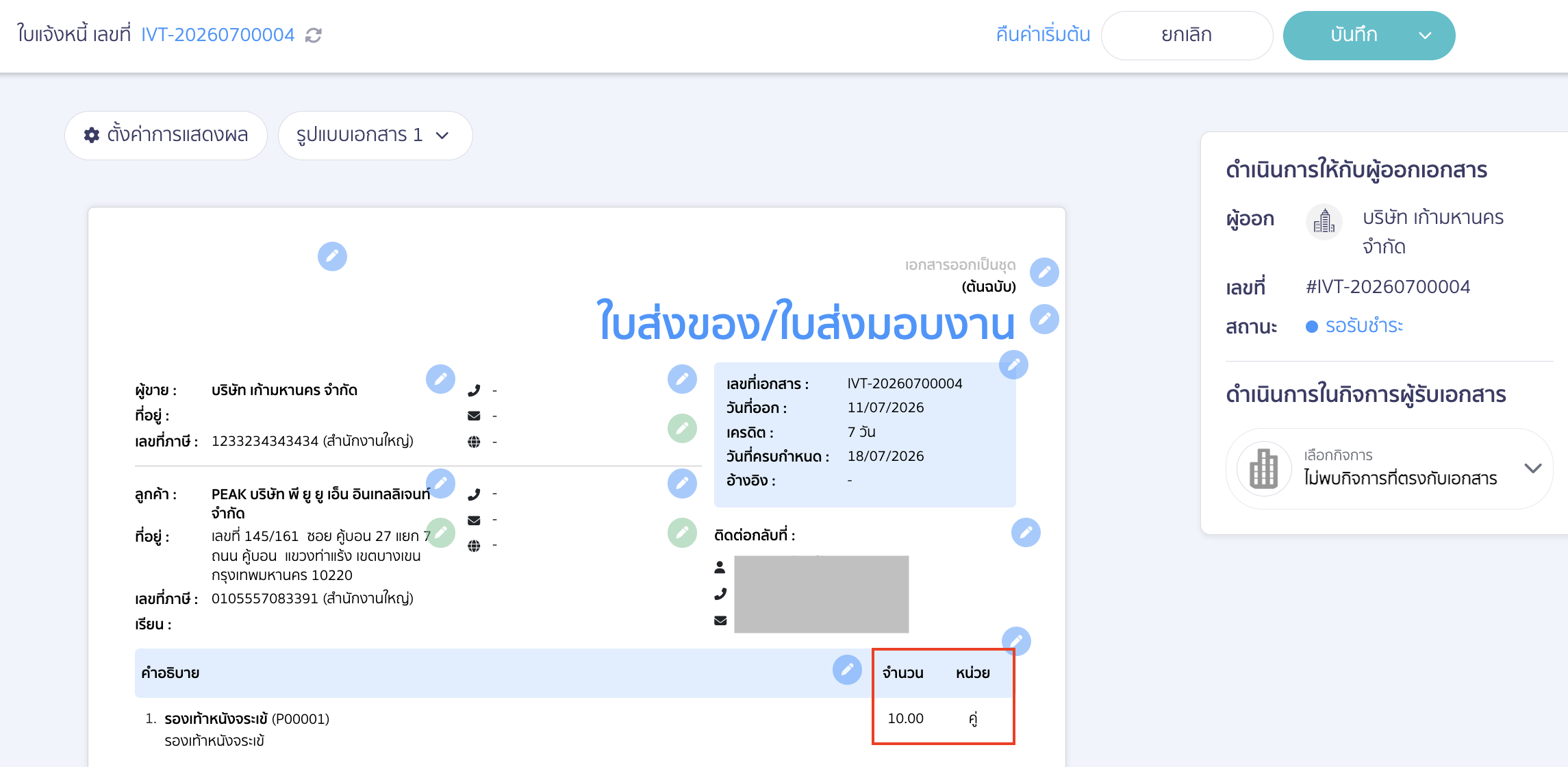The height and width of the screenshot is (767, 1568).
Task: Edit the เอกสารออกเป็นชุด (ต้นฉบับ) label
Action: tap(1044, 272)
